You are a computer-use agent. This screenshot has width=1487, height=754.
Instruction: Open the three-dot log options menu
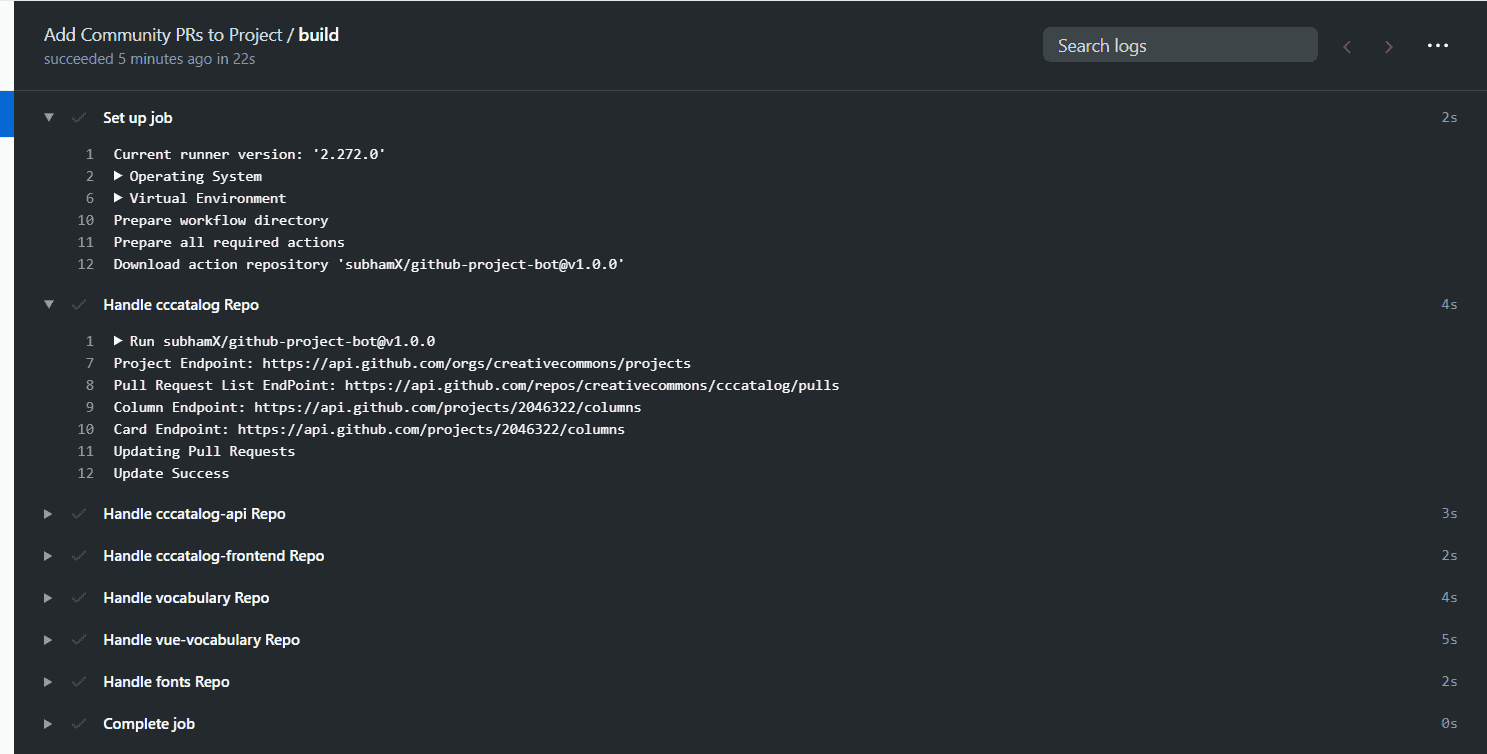[x=1438, y=46]
